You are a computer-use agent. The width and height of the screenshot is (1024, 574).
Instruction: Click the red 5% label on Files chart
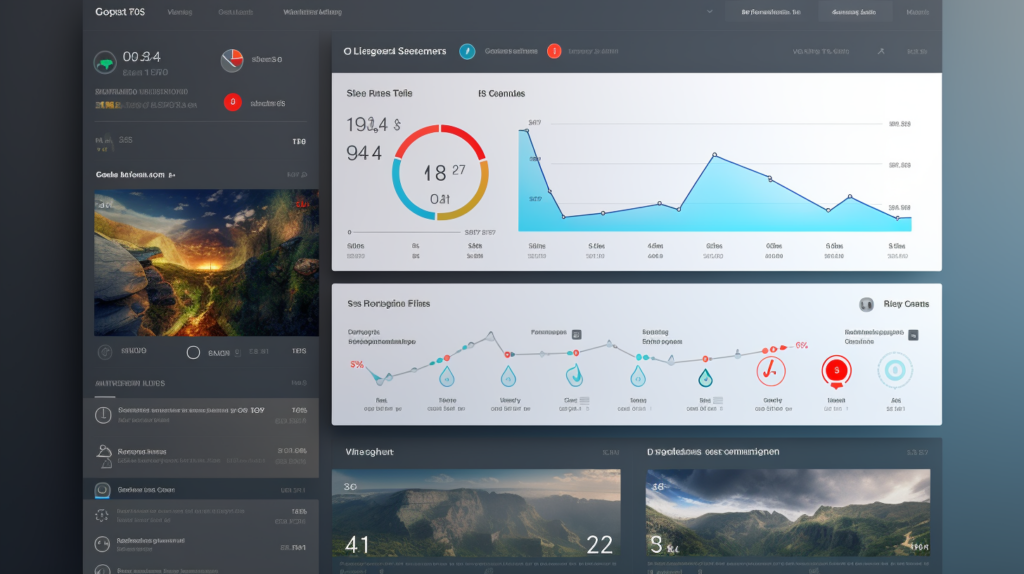pyautogui.click(x=357, y=364)
